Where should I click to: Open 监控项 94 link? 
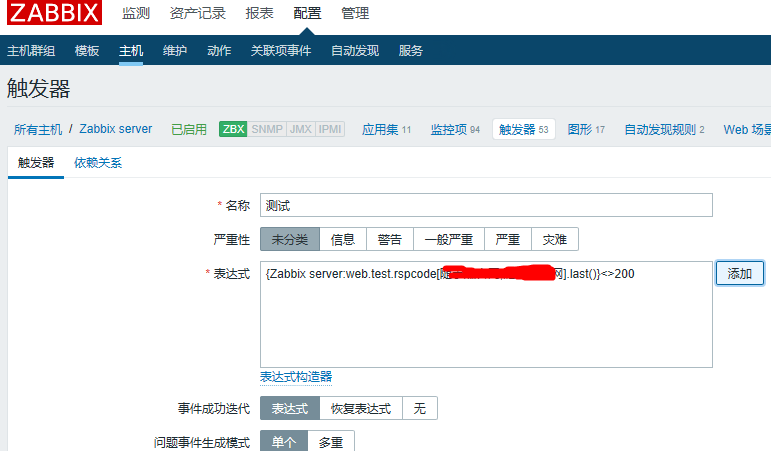pos(455,129)
